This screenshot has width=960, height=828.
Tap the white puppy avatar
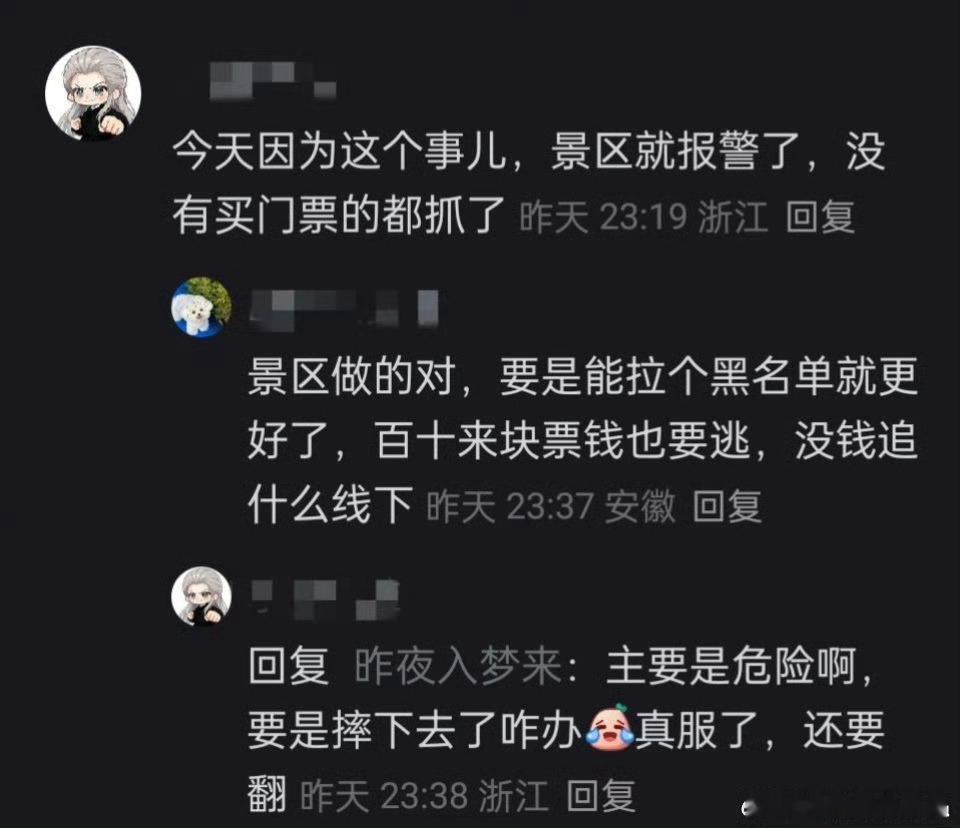click(201, 307)
